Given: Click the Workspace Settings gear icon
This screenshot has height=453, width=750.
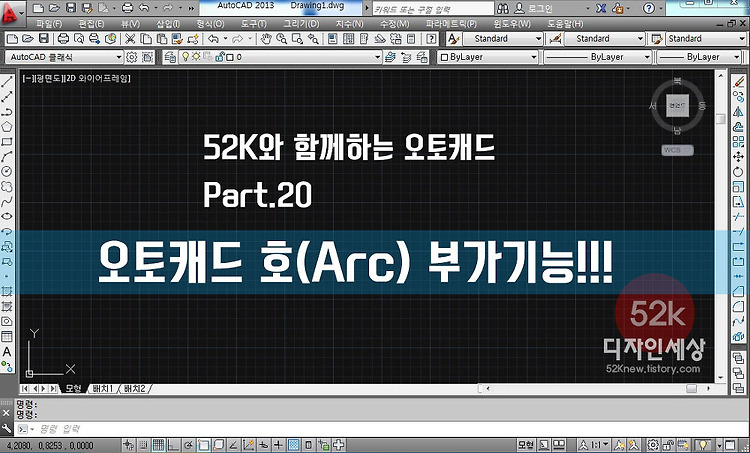Looking at the screenshot, I should [132, 57].
